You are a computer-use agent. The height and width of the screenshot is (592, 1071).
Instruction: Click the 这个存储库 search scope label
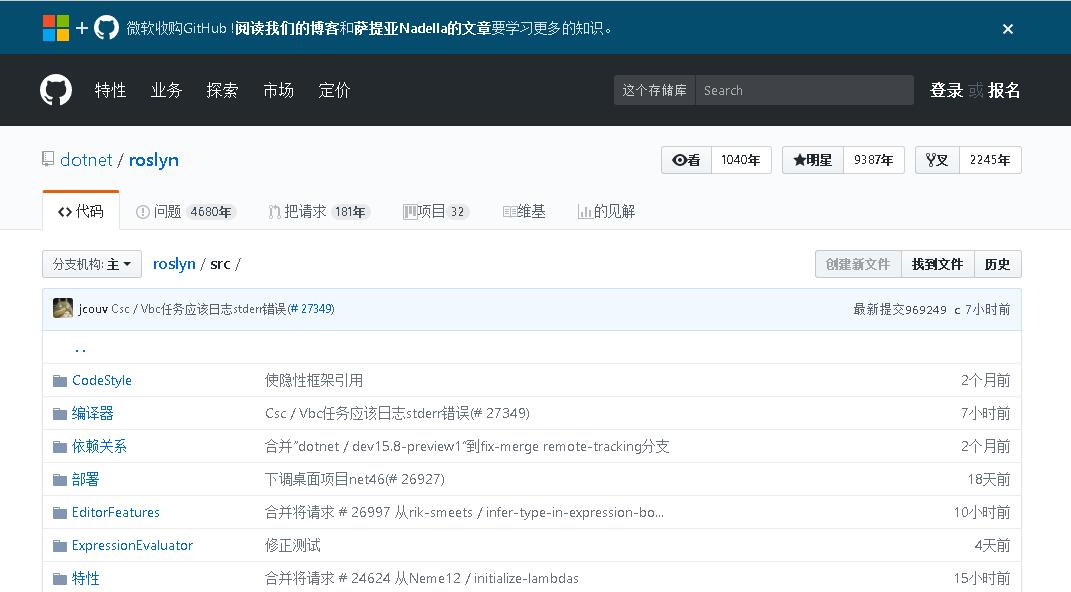click(x=654, y=90)
